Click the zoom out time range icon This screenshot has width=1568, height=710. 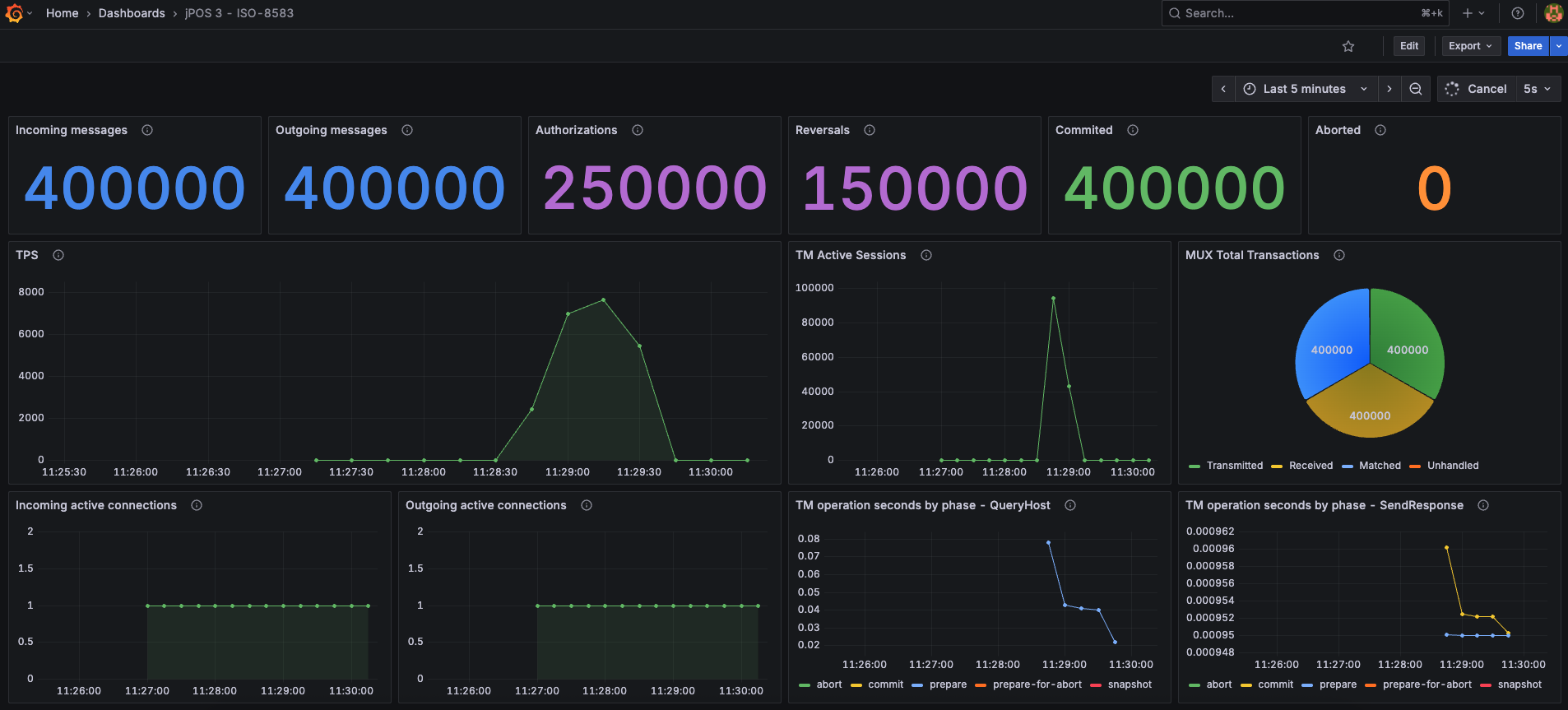click(x=1415, y=89)
